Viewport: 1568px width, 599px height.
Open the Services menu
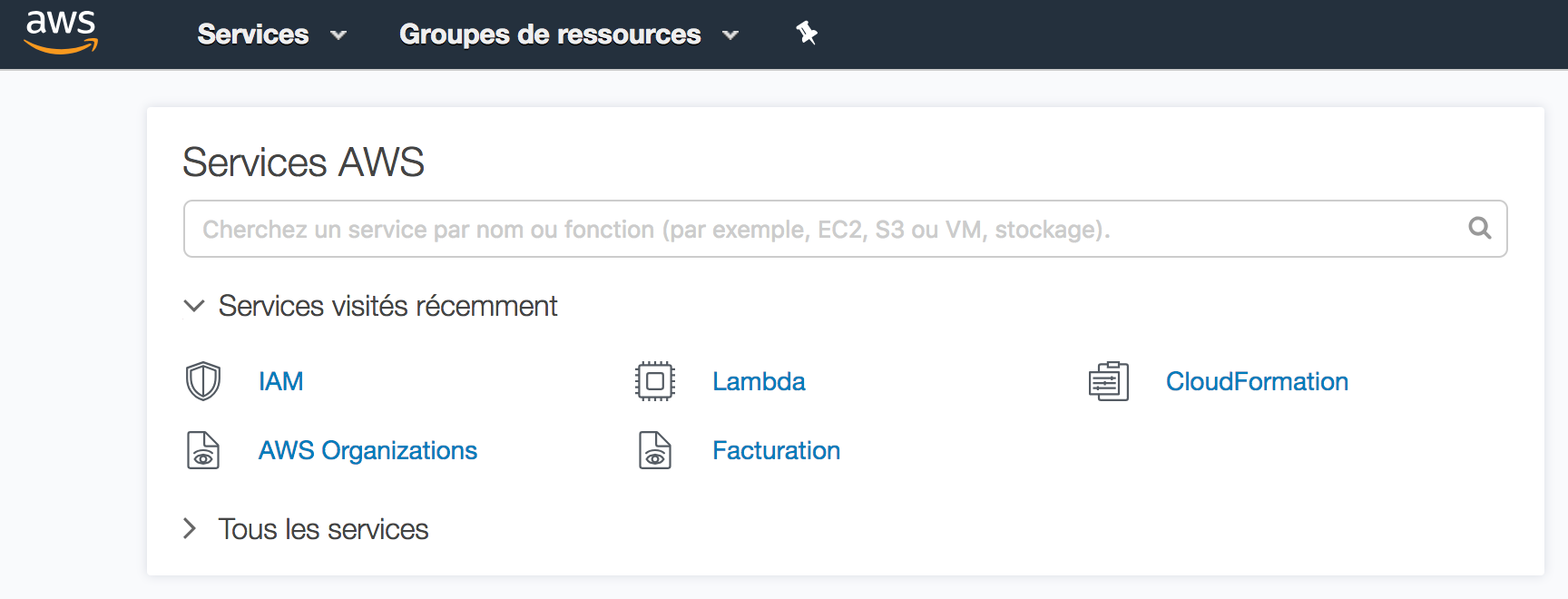click(x=253, y=34)
